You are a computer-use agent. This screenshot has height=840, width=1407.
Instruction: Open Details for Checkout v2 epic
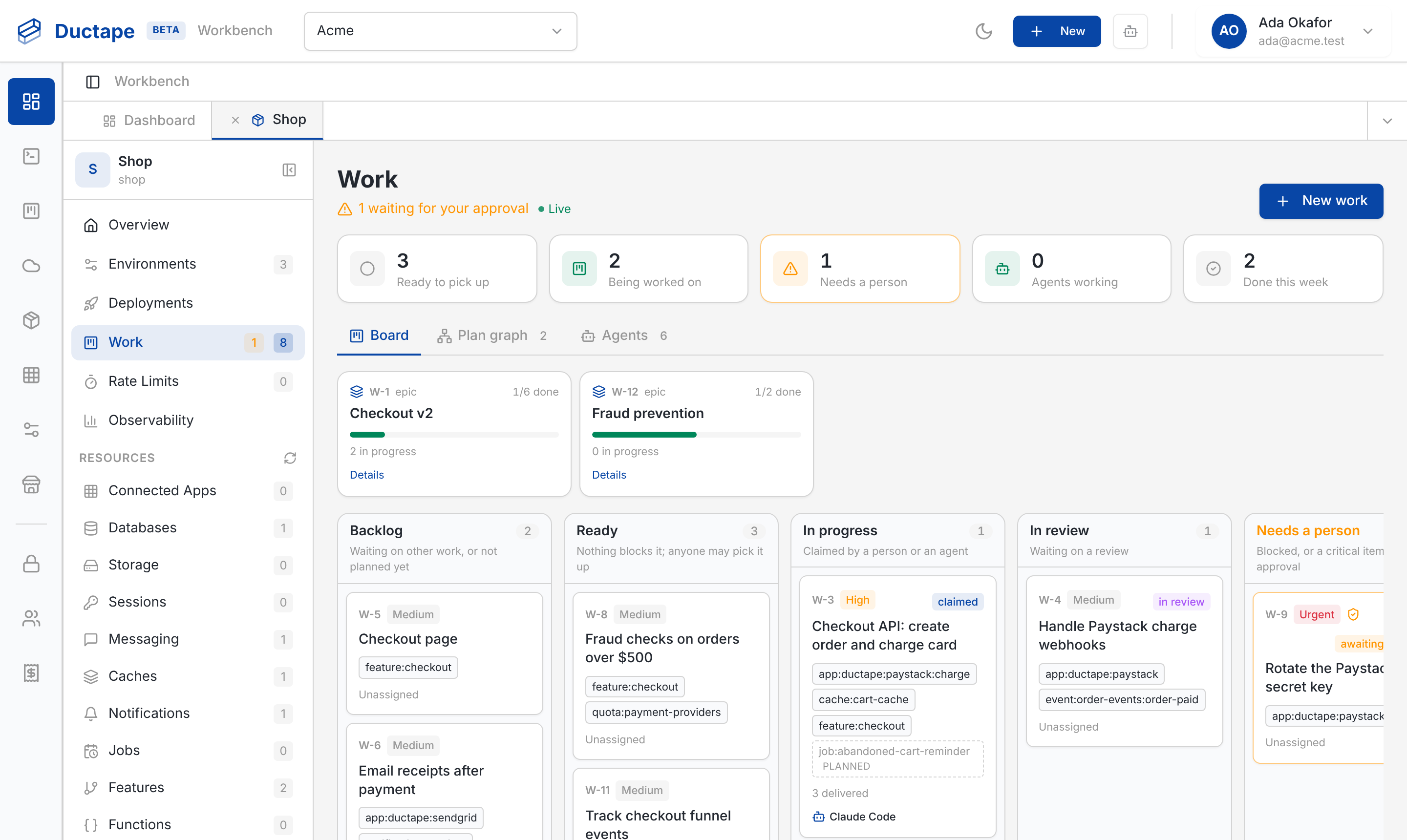367,475
